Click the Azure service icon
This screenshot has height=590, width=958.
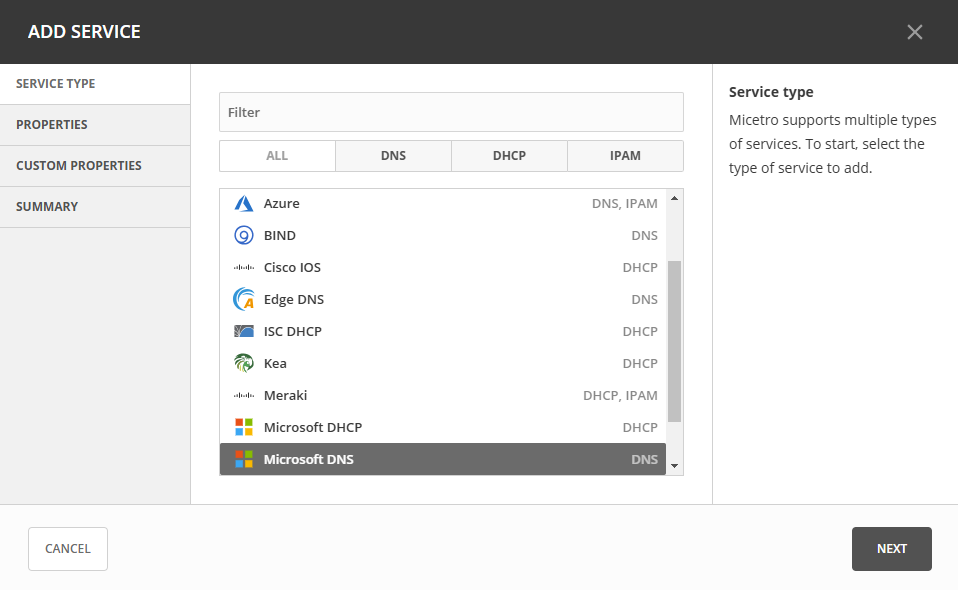244,204
